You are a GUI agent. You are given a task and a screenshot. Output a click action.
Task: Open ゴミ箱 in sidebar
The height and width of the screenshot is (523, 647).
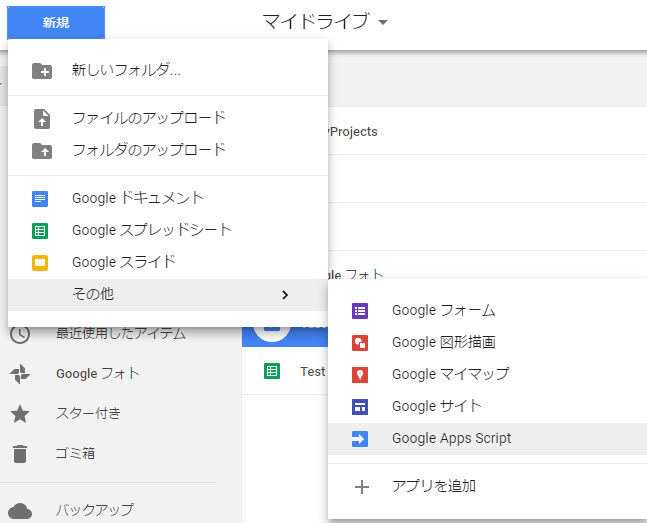click(x=76, y=453)
